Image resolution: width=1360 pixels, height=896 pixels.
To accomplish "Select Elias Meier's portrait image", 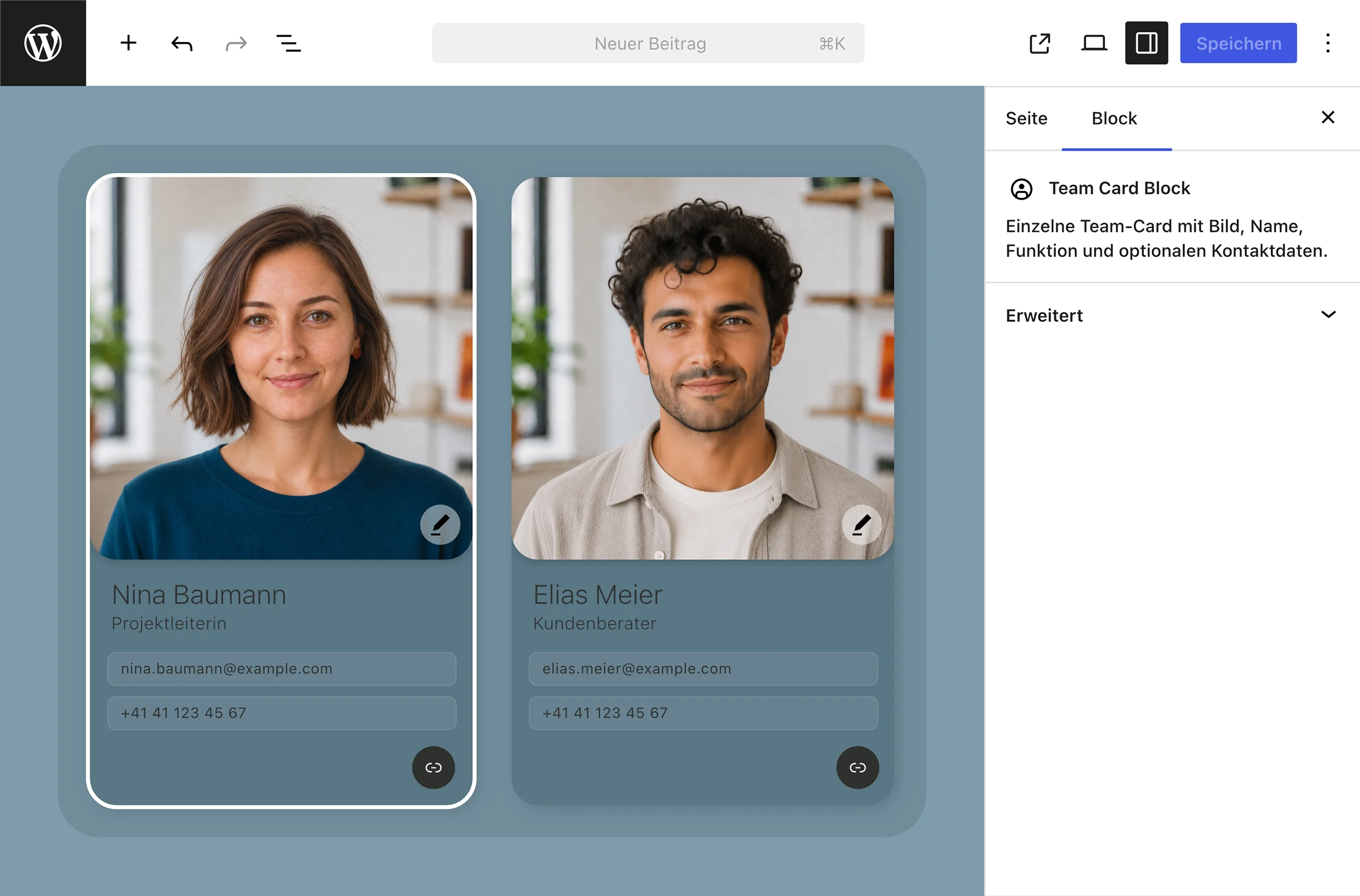I will point(702,368).
